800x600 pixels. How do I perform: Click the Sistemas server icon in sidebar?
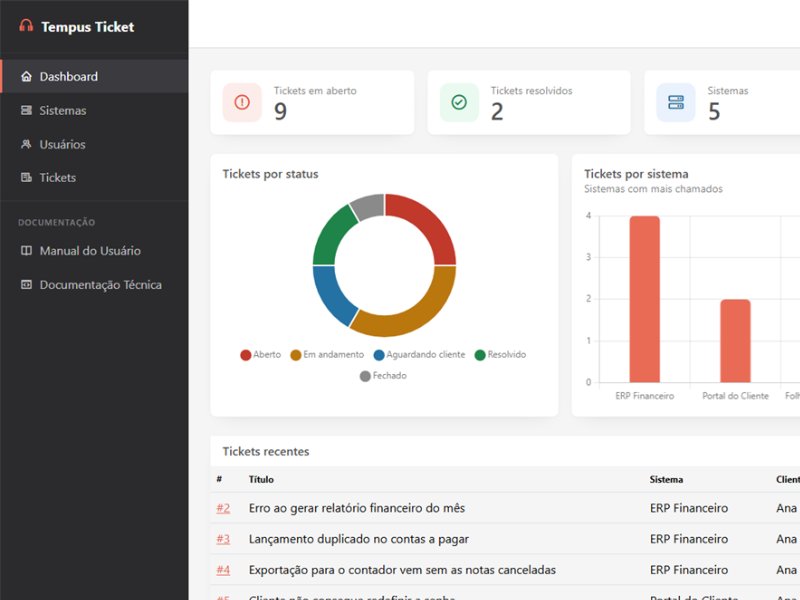pos(26,110)
